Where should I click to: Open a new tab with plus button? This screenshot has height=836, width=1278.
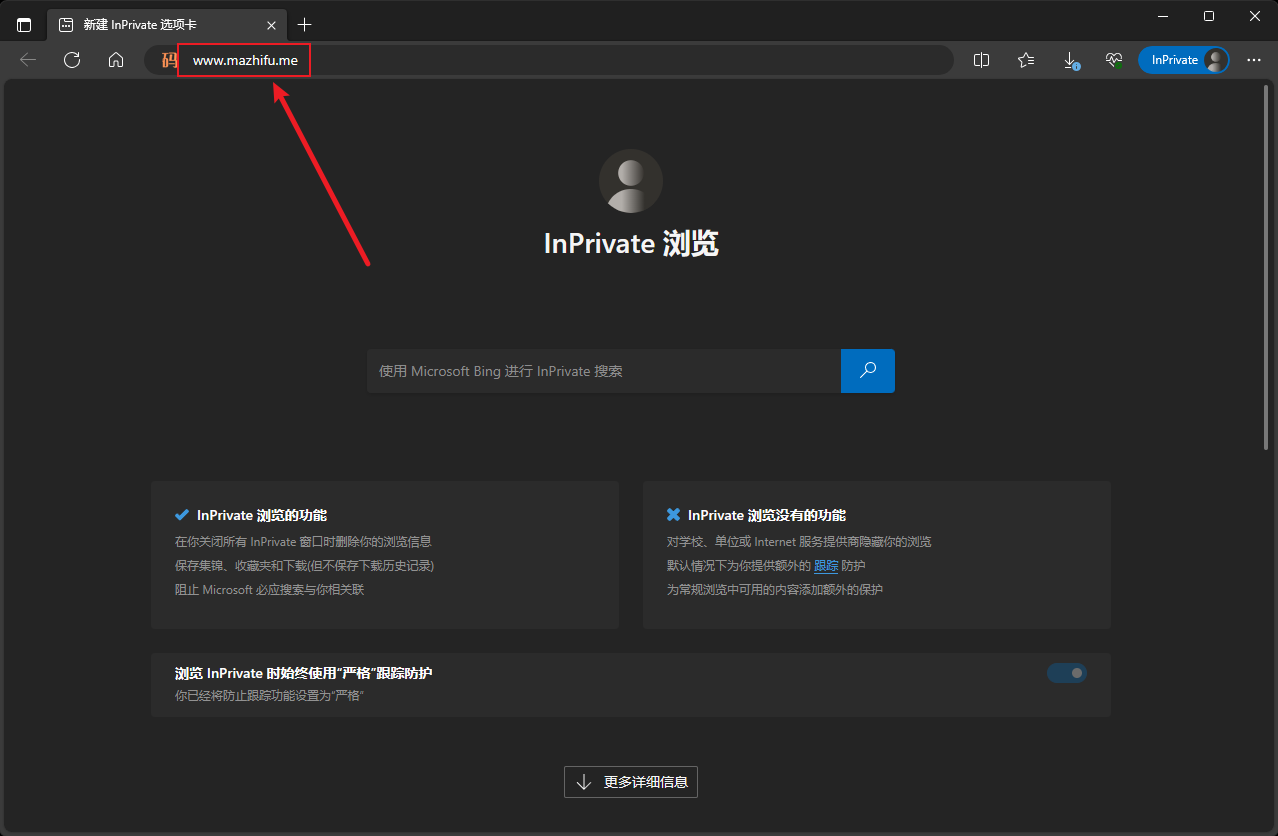305,25
